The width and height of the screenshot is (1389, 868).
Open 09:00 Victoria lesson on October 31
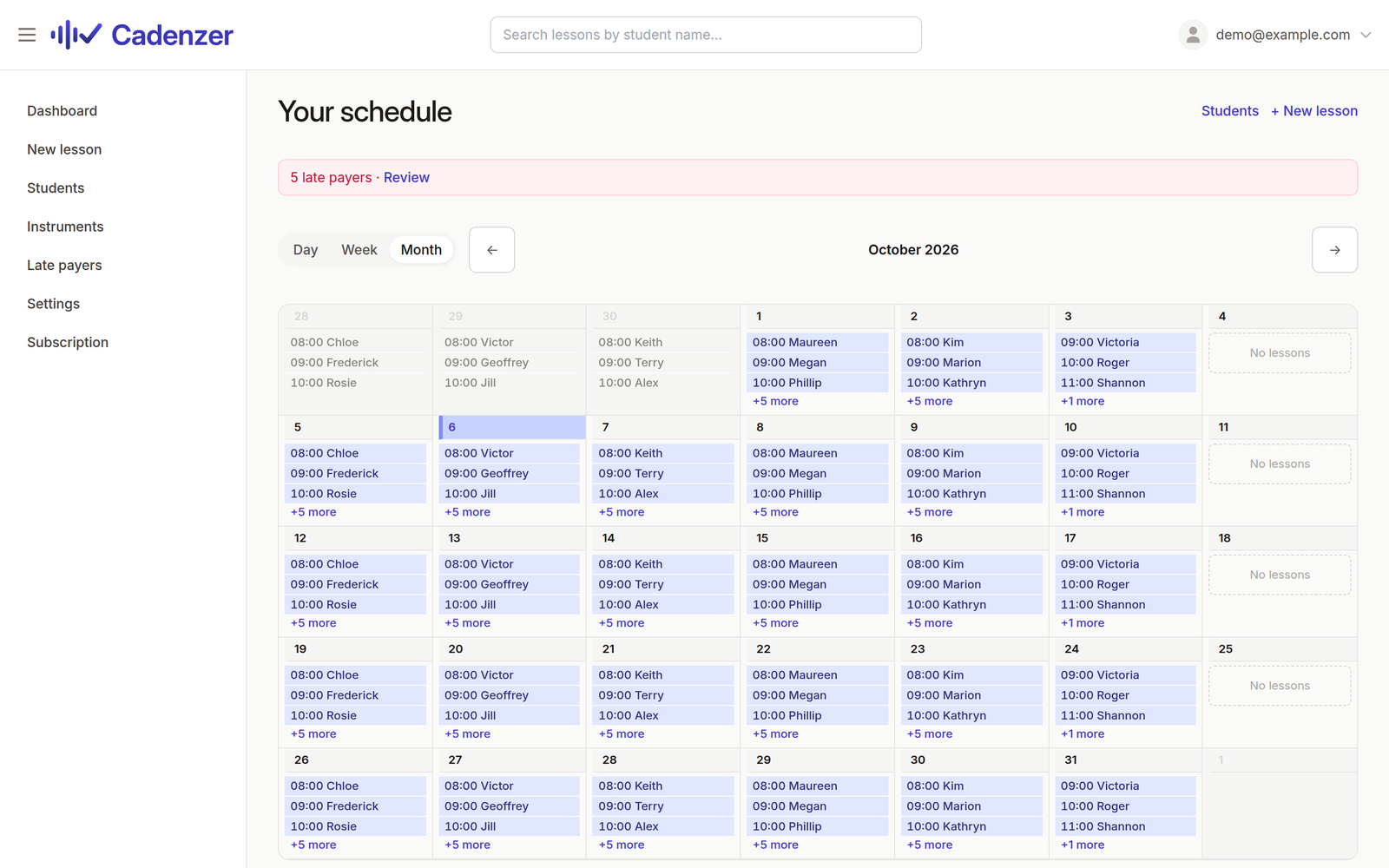(1126, 786)
